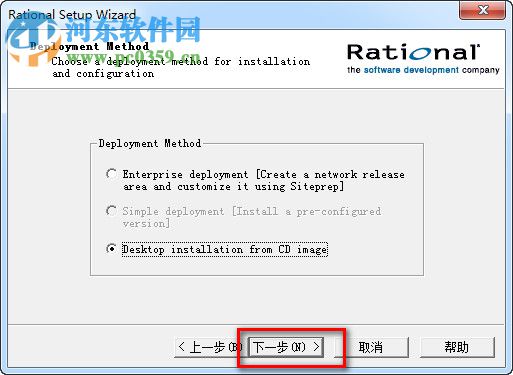
Task: Click the 'Deployment Method' group box label
Action: [x=150, y=144]
